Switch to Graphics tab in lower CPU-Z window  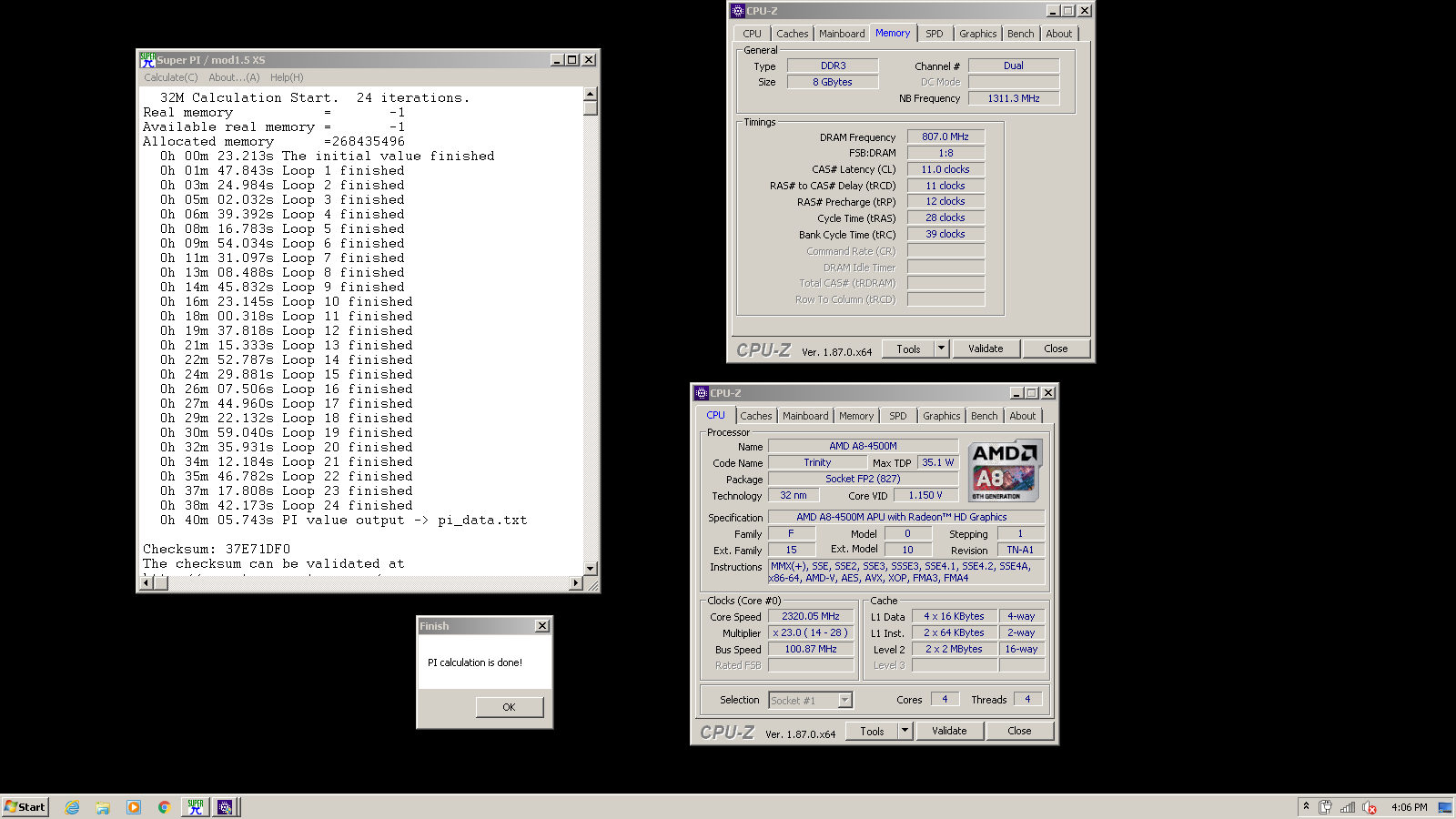[x=941, y=416]
